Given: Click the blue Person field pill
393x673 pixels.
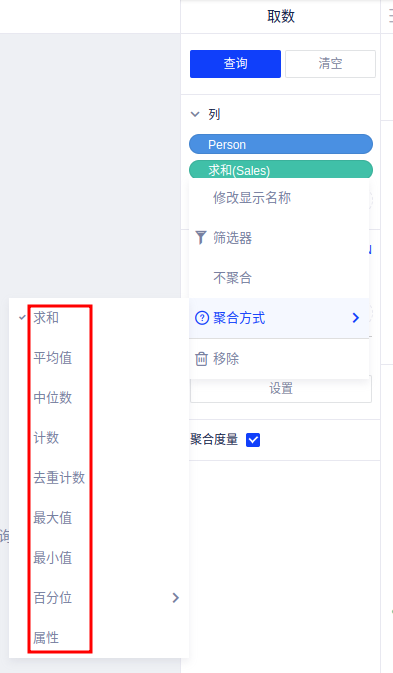Looking at the screenshot, I should [x=281, y=144].
